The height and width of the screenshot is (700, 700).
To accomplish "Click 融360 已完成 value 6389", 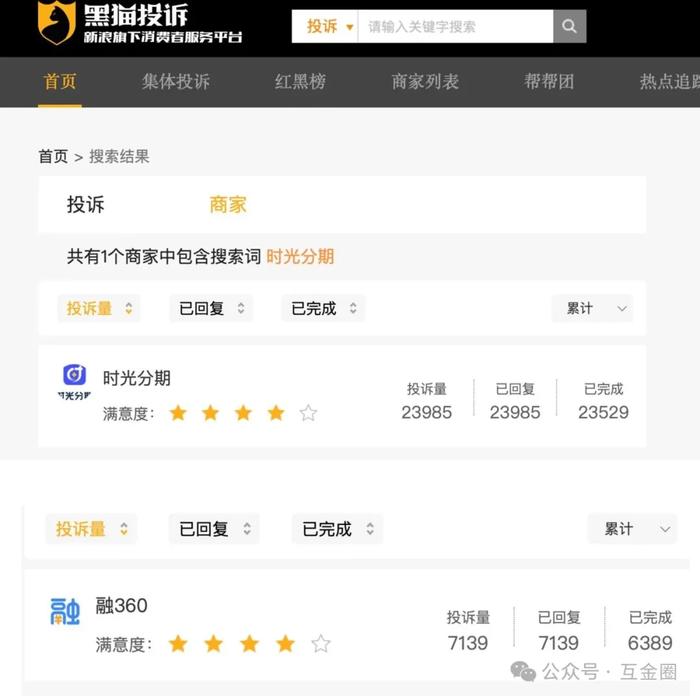I will (650, 643).
